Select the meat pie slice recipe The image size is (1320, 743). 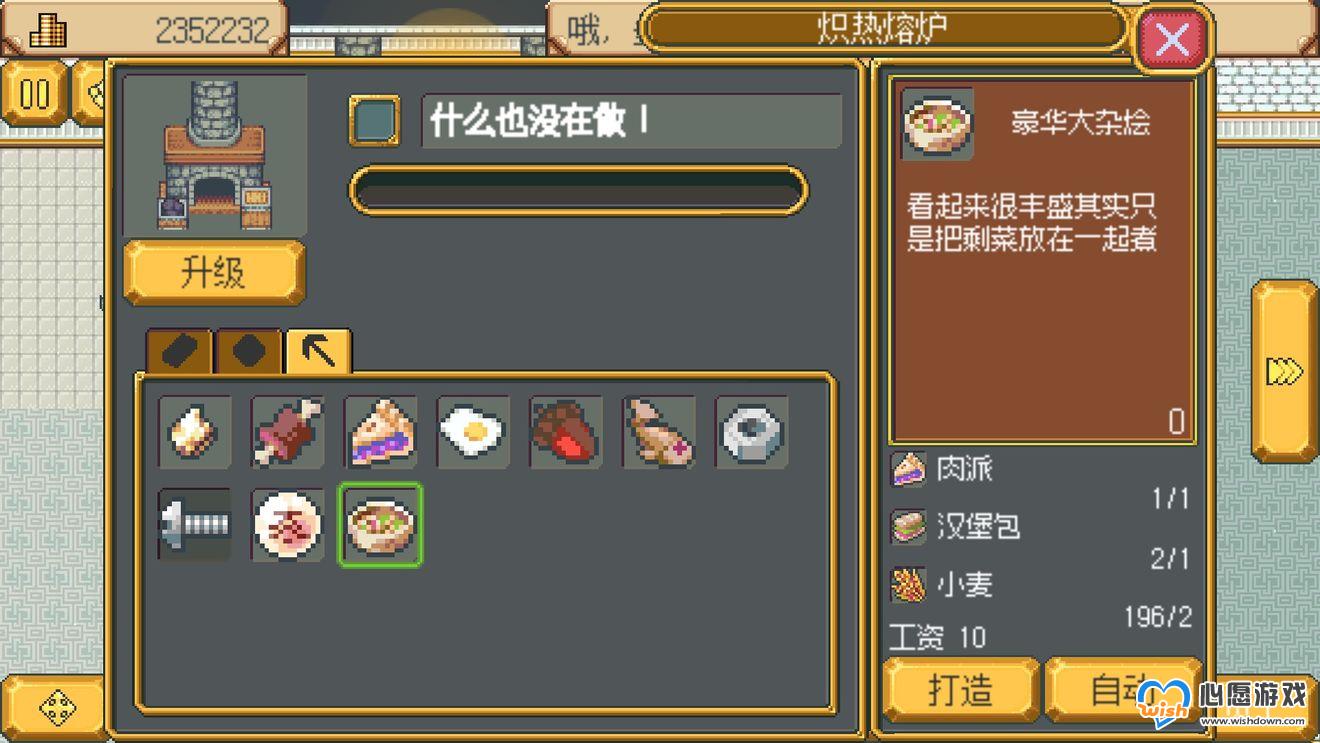click(381, 433)
